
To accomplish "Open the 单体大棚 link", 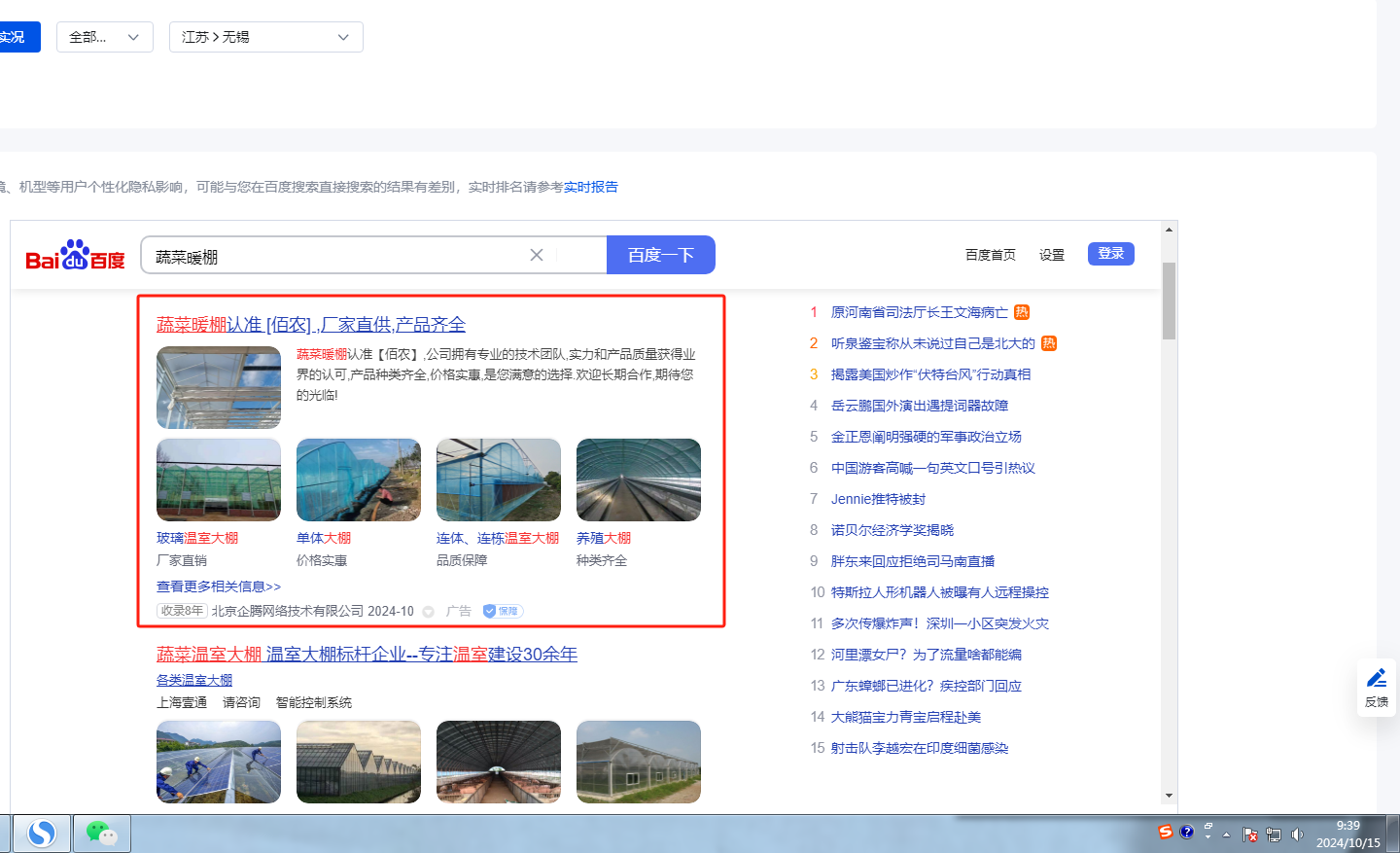I will [324, 538].
